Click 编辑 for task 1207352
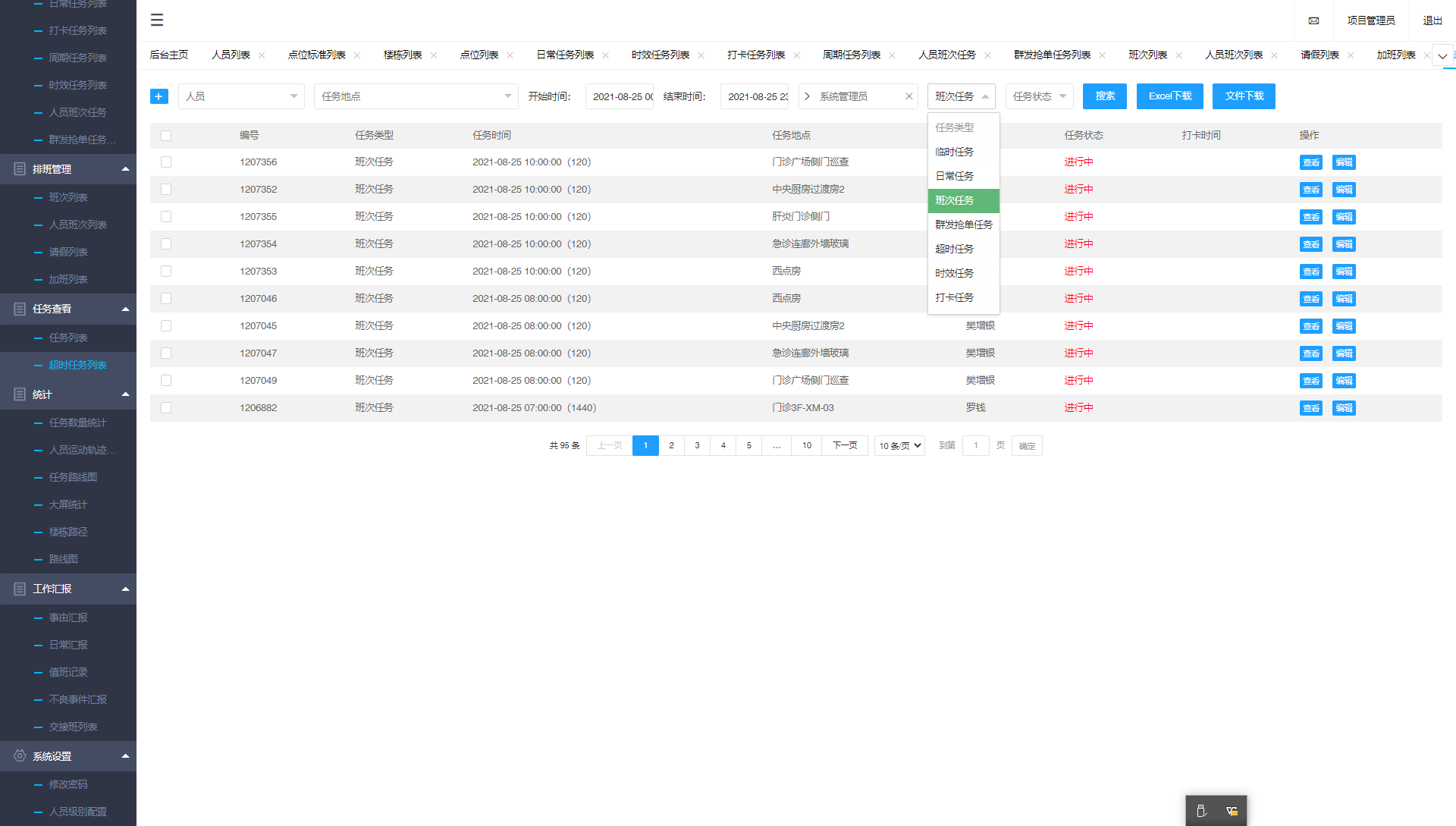Screen dimensions: 1456x826 [x=1345, y=190]
